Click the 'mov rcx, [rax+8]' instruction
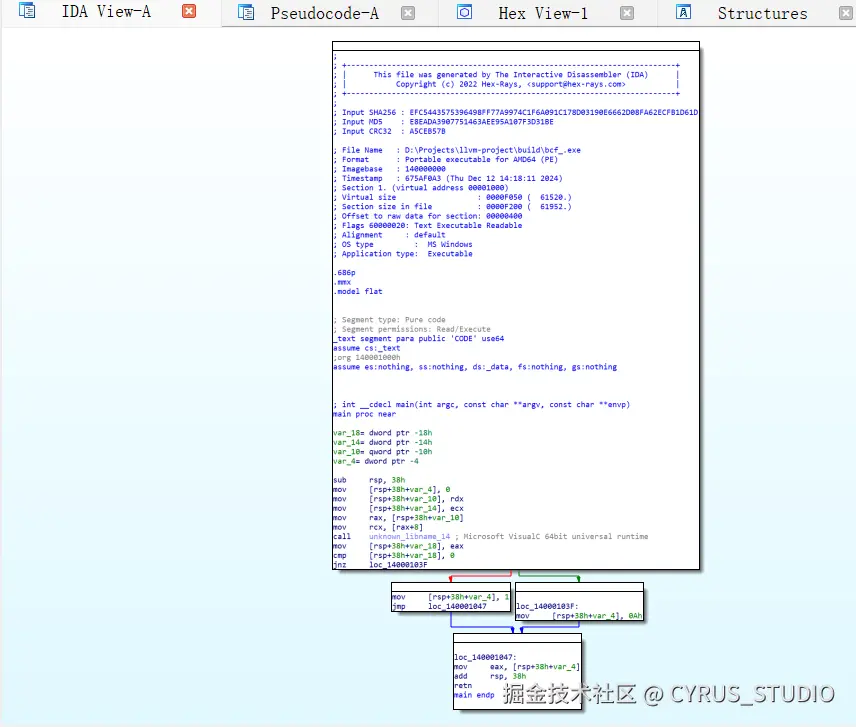This screenshot has width=856, height=727. point(378,527)
